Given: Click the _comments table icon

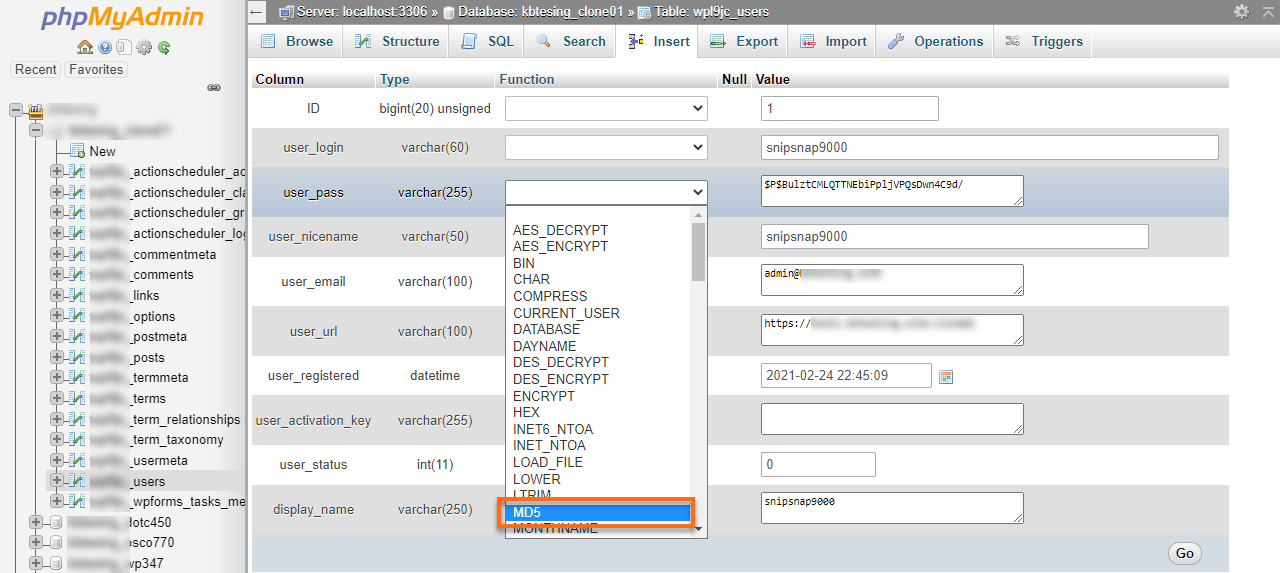Looking at the screenshot, I should tap(77, 275).
